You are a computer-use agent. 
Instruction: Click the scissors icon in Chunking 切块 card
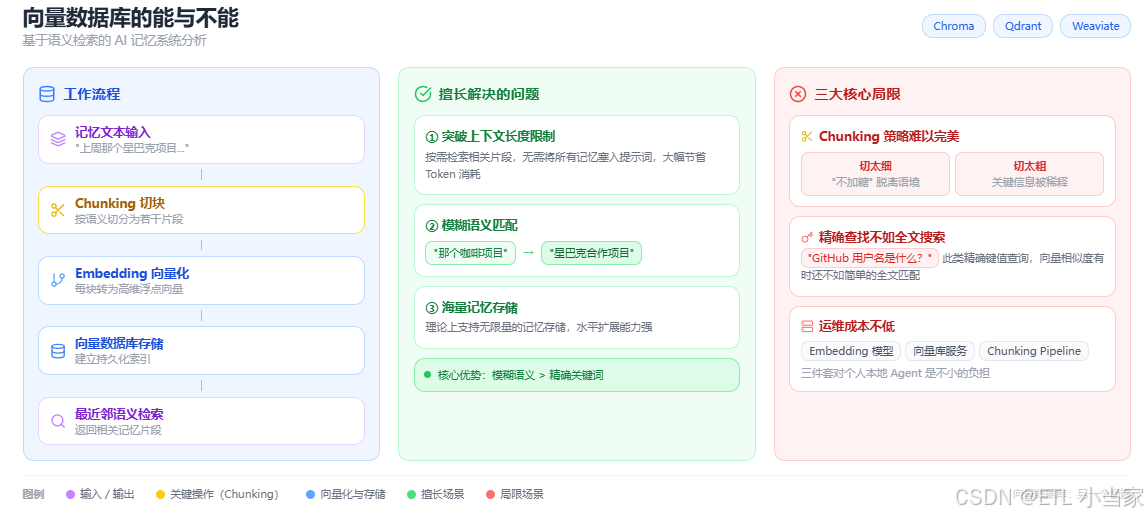(58, 210)
